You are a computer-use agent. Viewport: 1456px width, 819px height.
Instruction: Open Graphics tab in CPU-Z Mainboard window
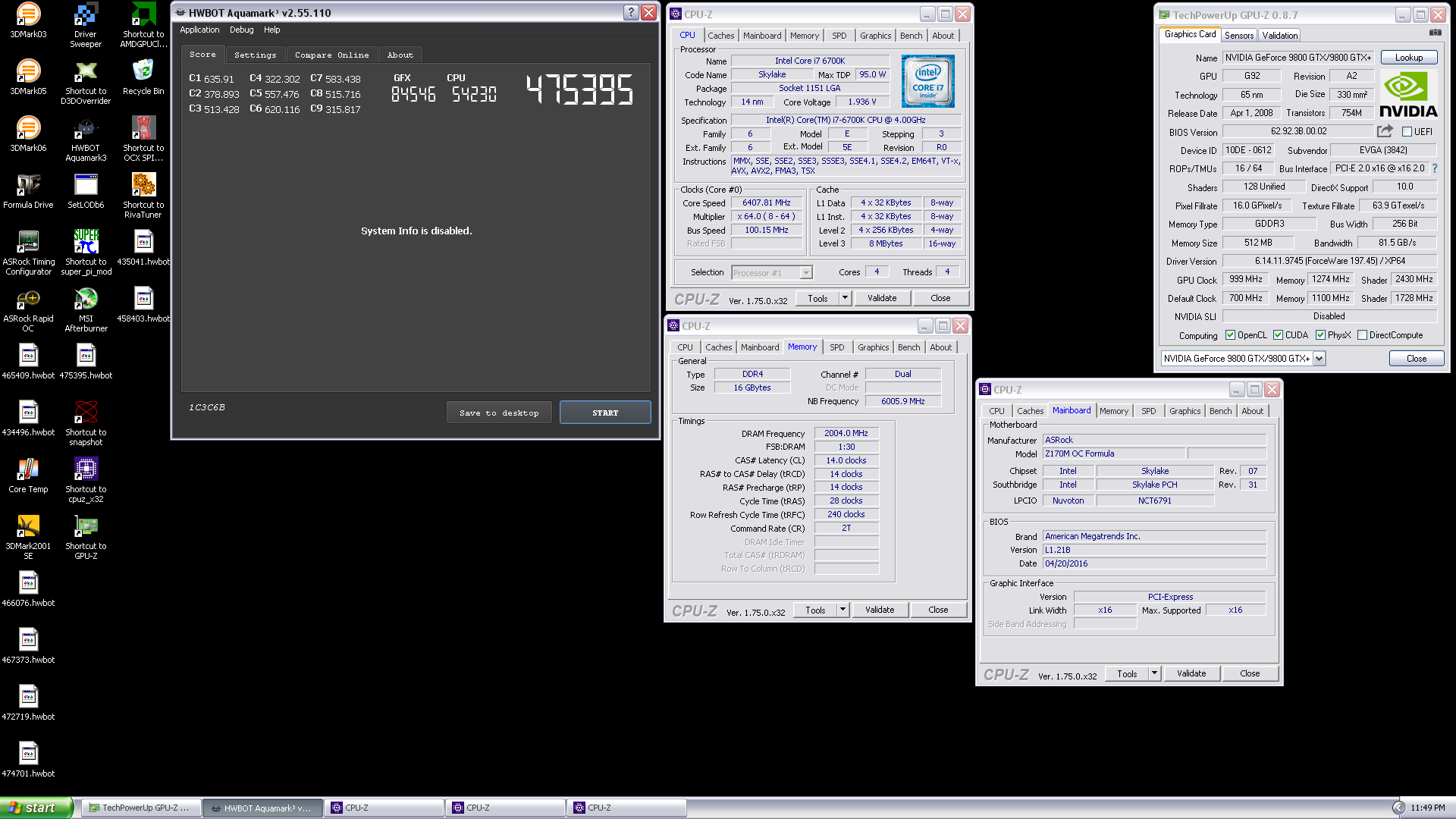1185,411
